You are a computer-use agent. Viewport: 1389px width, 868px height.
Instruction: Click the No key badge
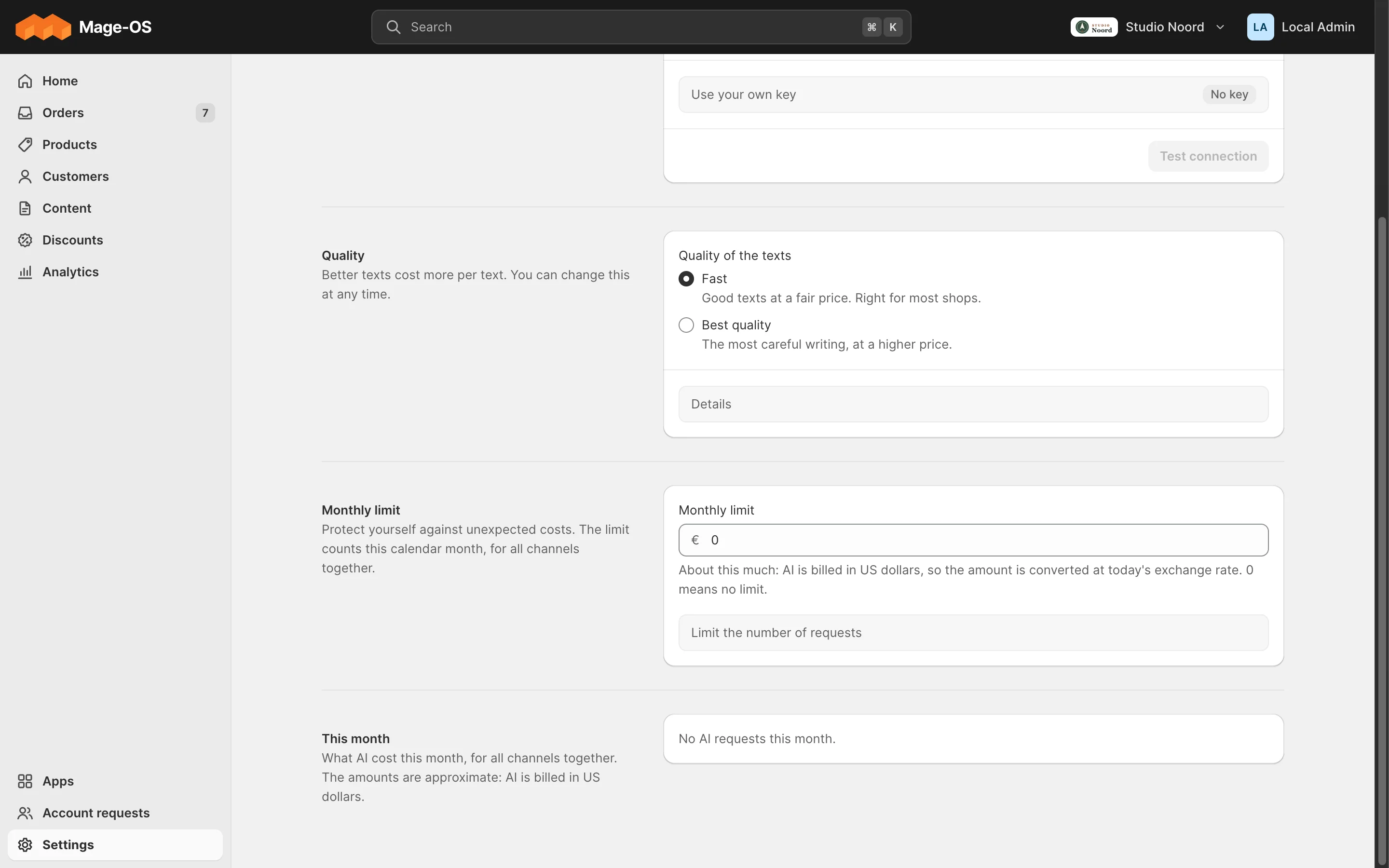[1229, 94]
